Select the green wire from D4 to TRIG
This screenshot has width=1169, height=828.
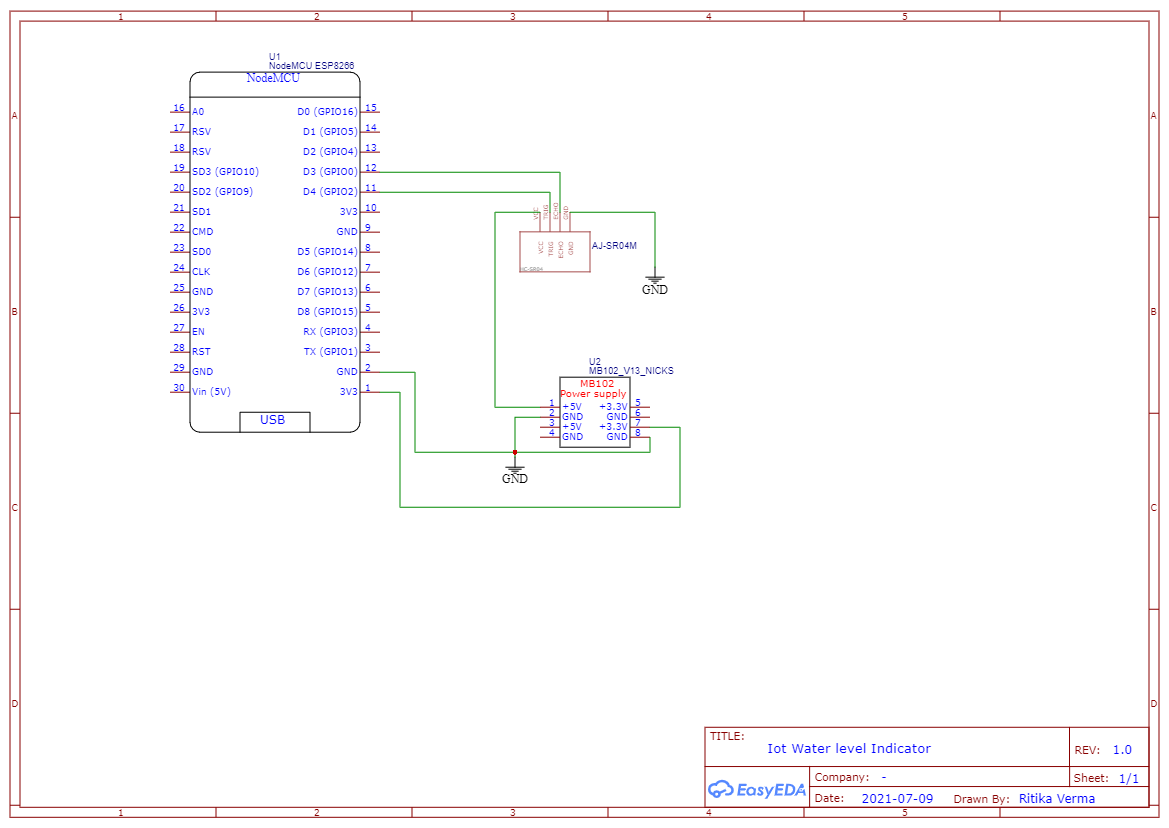[460, 191]
